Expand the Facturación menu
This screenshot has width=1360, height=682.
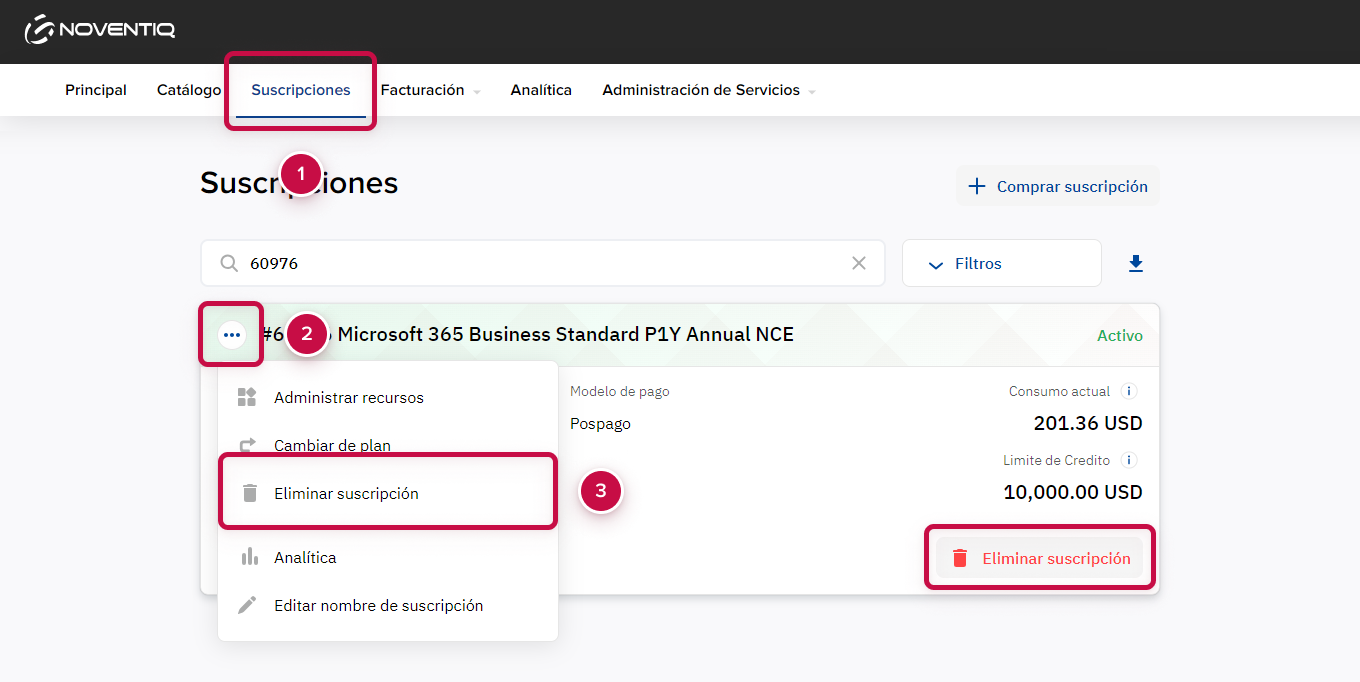pos(430,90)
